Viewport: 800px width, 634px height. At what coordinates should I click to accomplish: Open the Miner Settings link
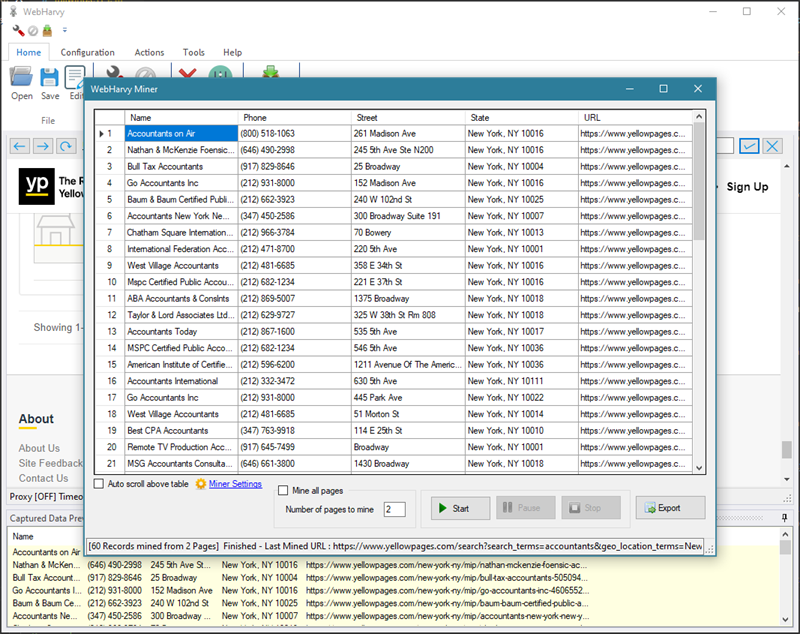(x=235, y=484)
